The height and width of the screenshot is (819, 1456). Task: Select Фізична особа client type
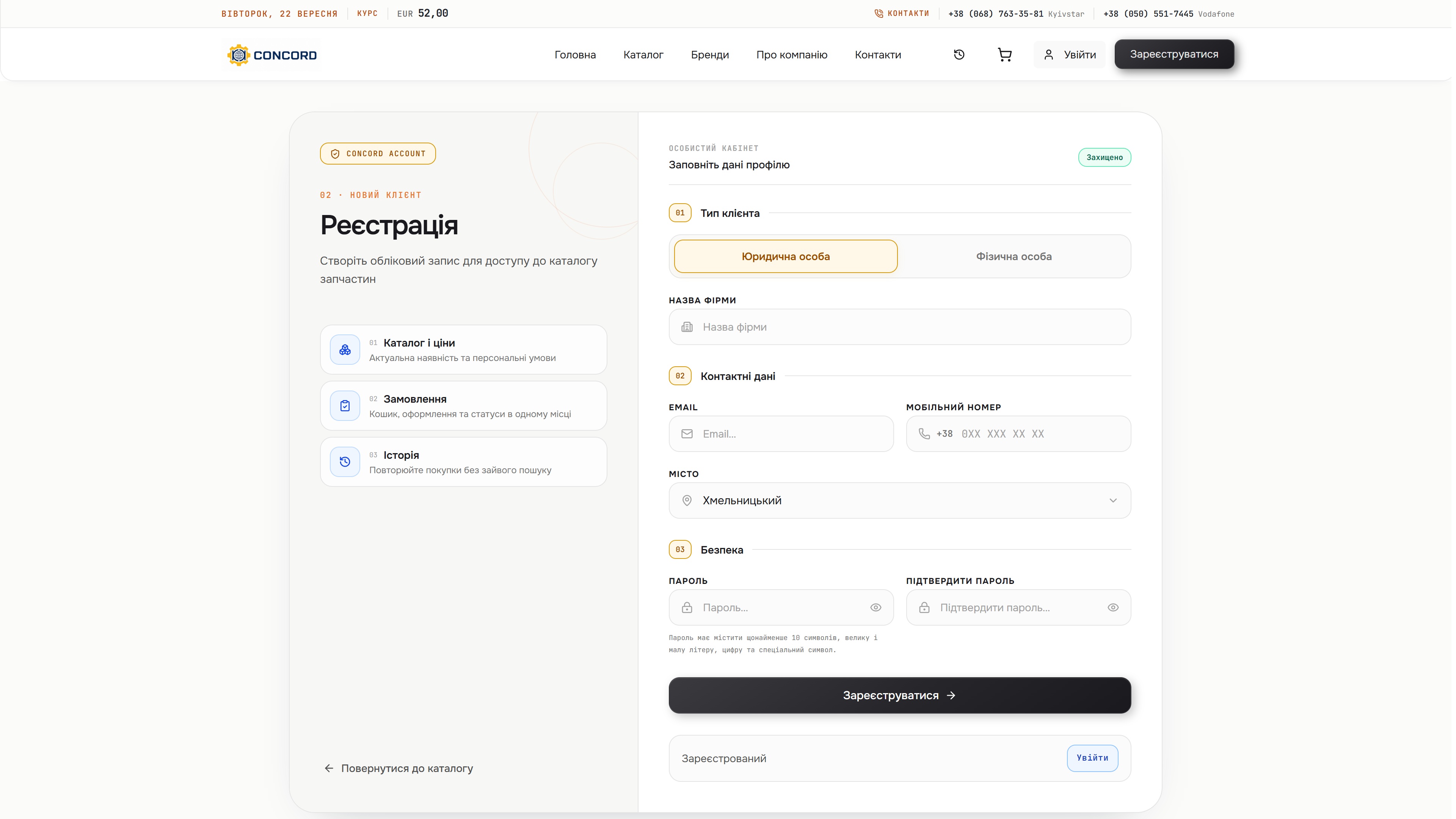(1014, 256)
